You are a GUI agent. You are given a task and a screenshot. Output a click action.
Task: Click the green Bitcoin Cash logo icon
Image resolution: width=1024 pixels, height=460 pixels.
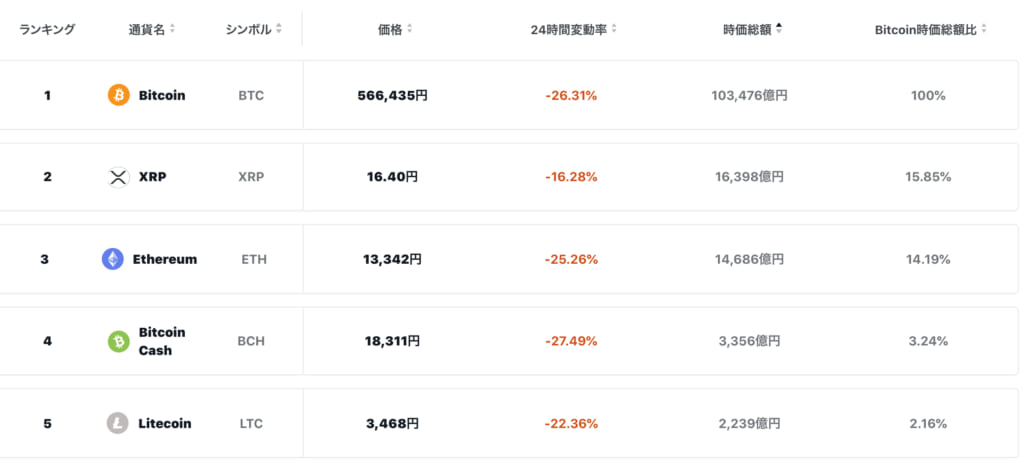coord(119,341)
